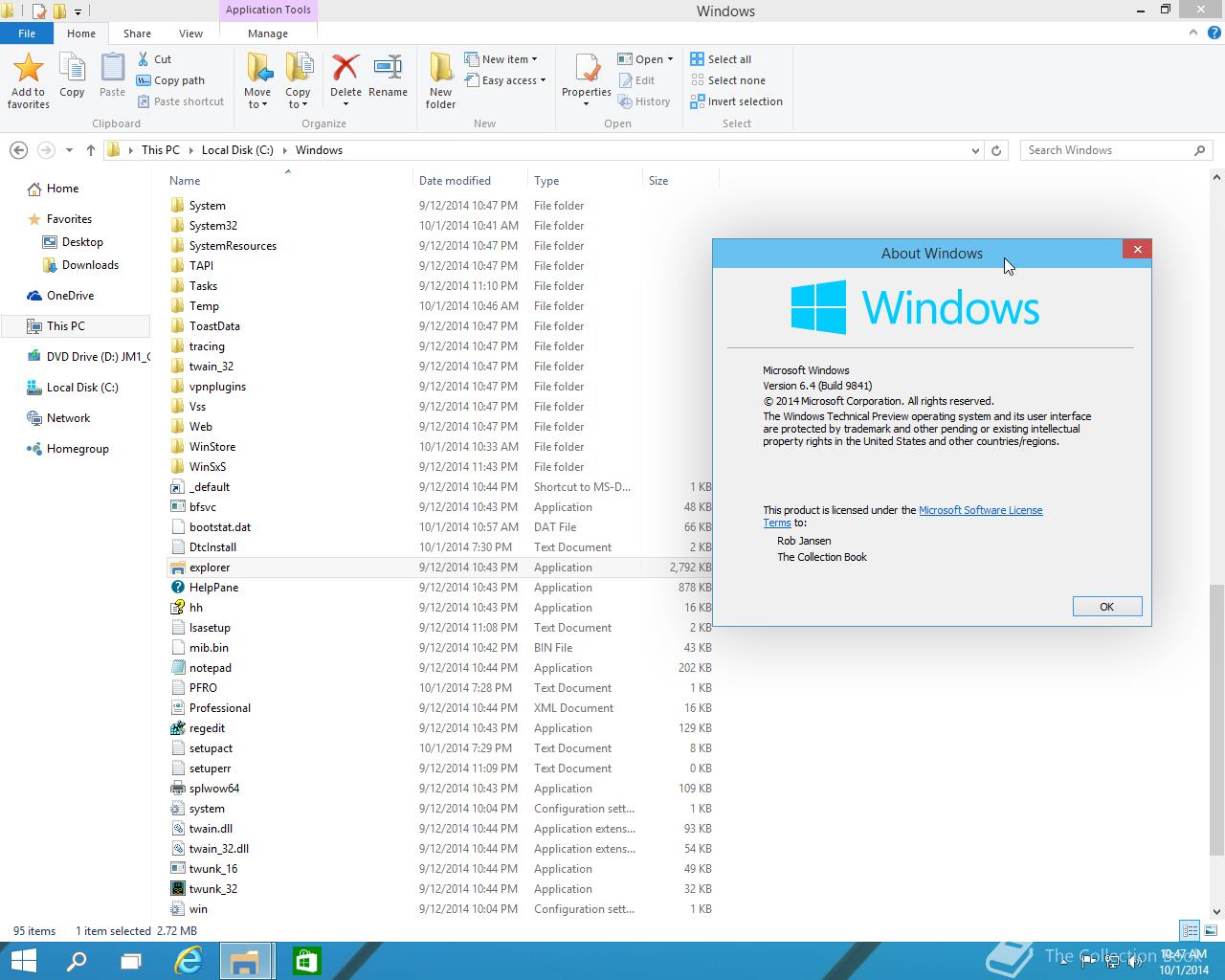This screenshot has height=980, width=1225.
Task: Click Copy path in the ribbon
Action: click(x=170, y=80)
